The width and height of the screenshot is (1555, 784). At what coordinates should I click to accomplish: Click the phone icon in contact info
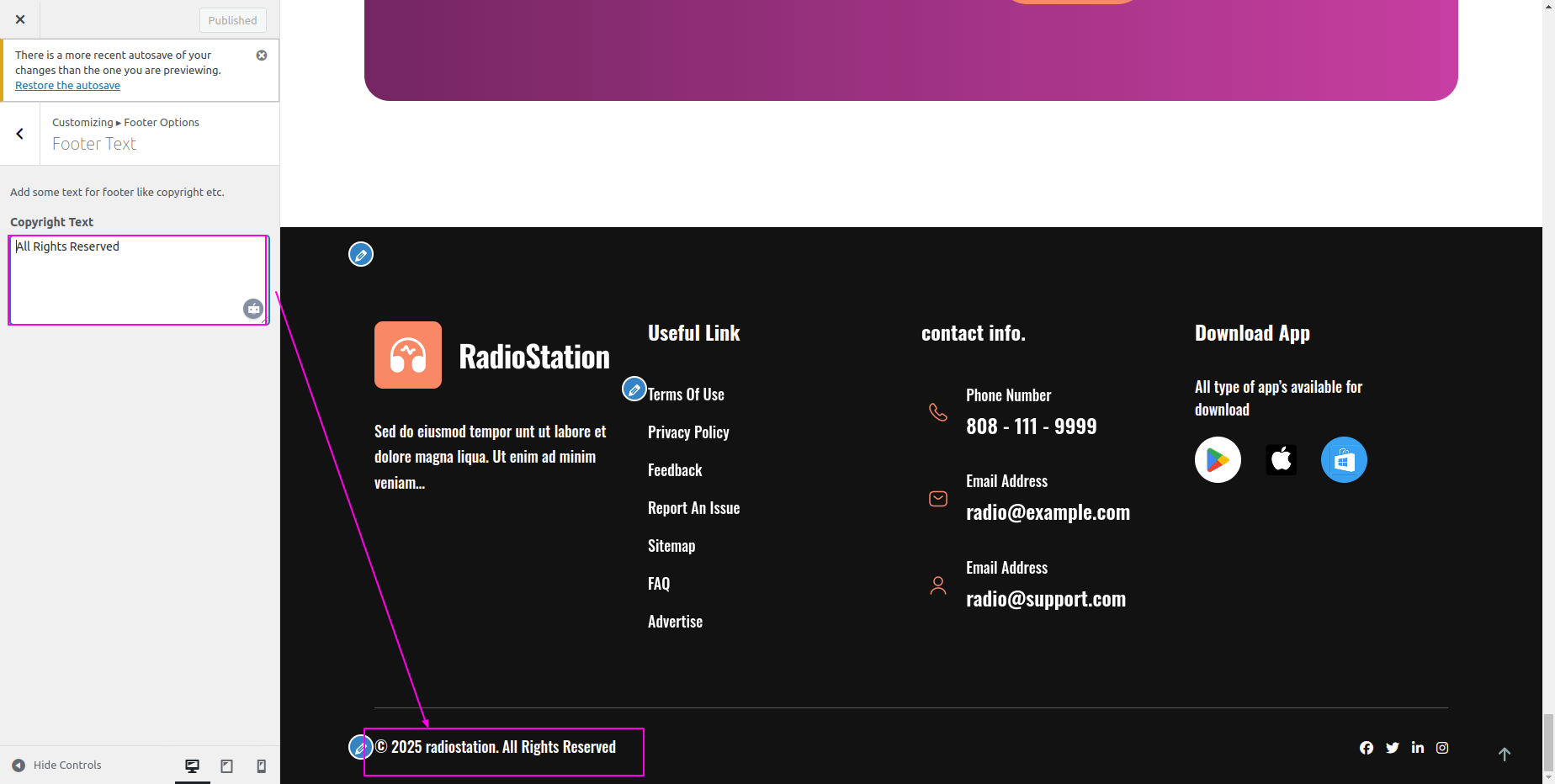point(938,412)
